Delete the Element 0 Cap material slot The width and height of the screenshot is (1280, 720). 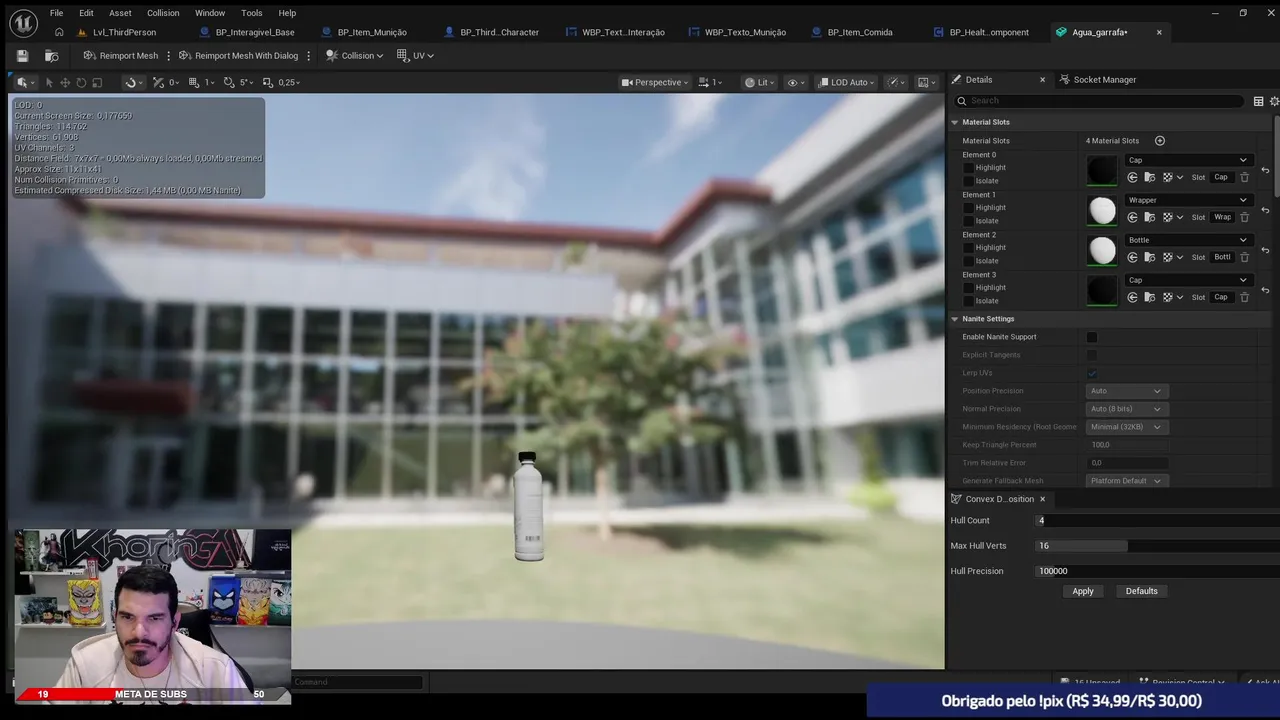[1244, 177]
